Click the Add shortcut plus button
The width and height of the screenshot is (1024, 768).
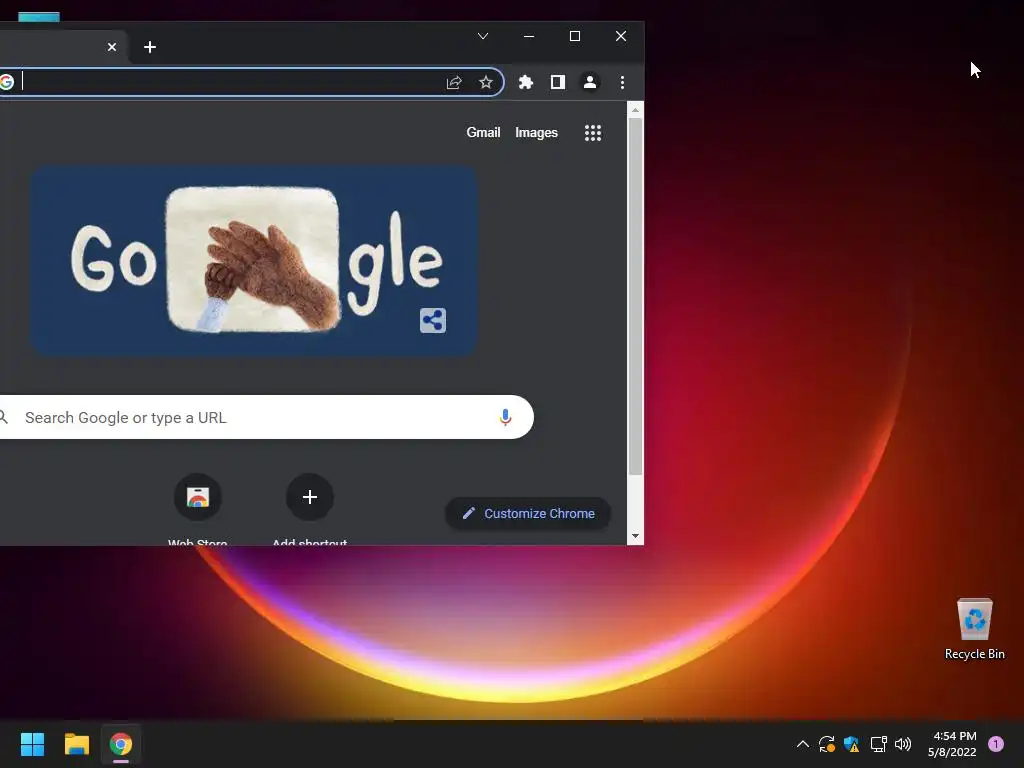(x=310, y=498)
